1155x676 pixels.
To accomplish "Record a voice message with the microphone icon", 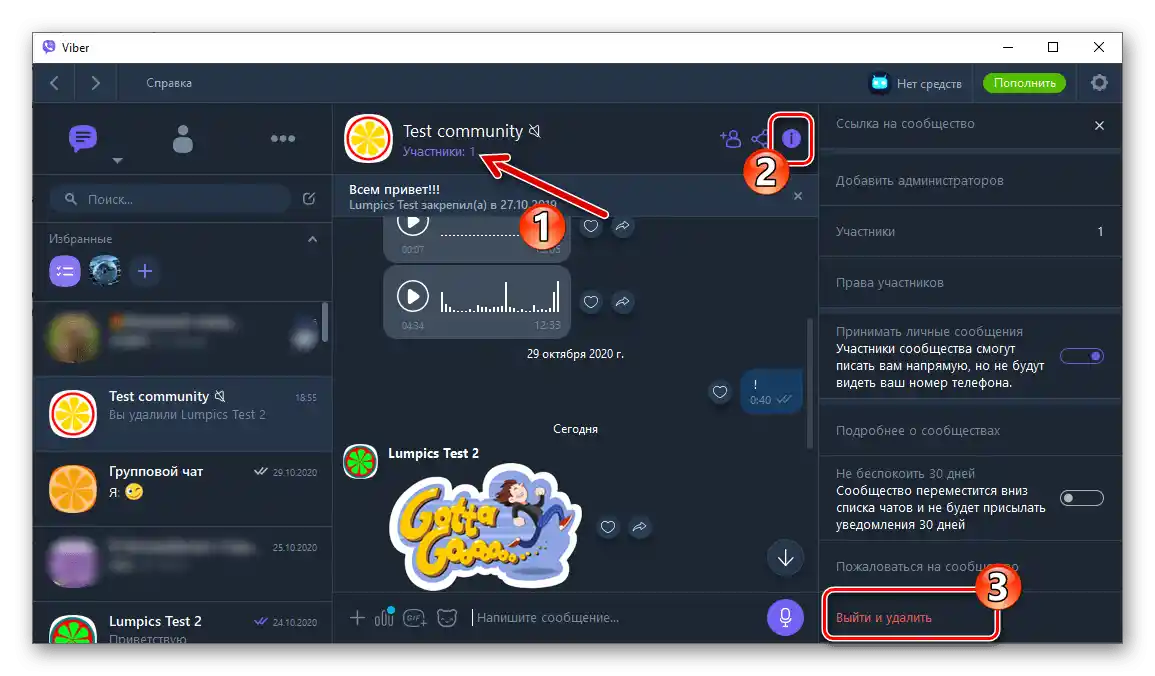I will click(784, 617).
